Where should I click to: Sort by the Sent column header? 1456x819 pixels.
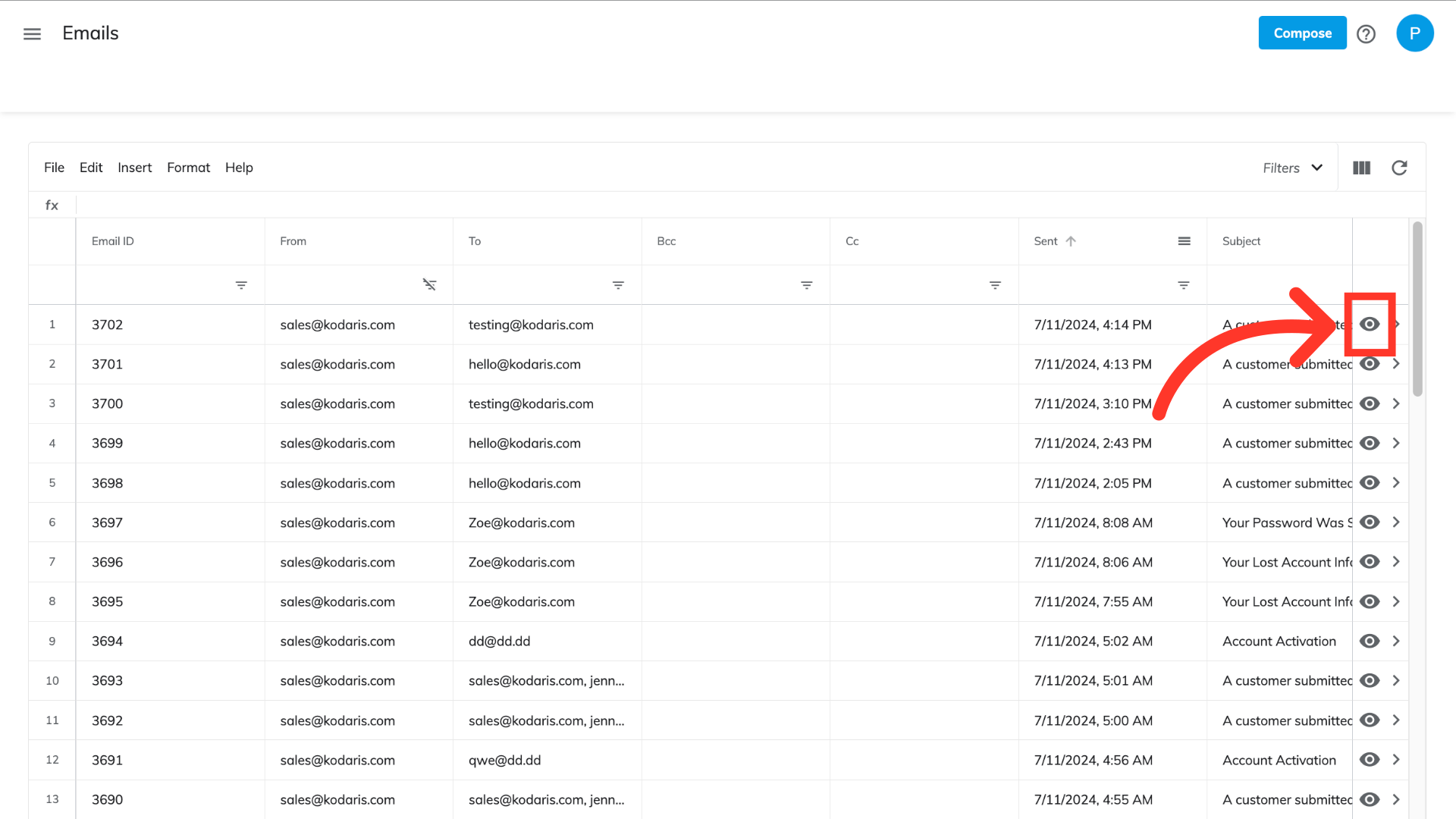pos(1046,241)
